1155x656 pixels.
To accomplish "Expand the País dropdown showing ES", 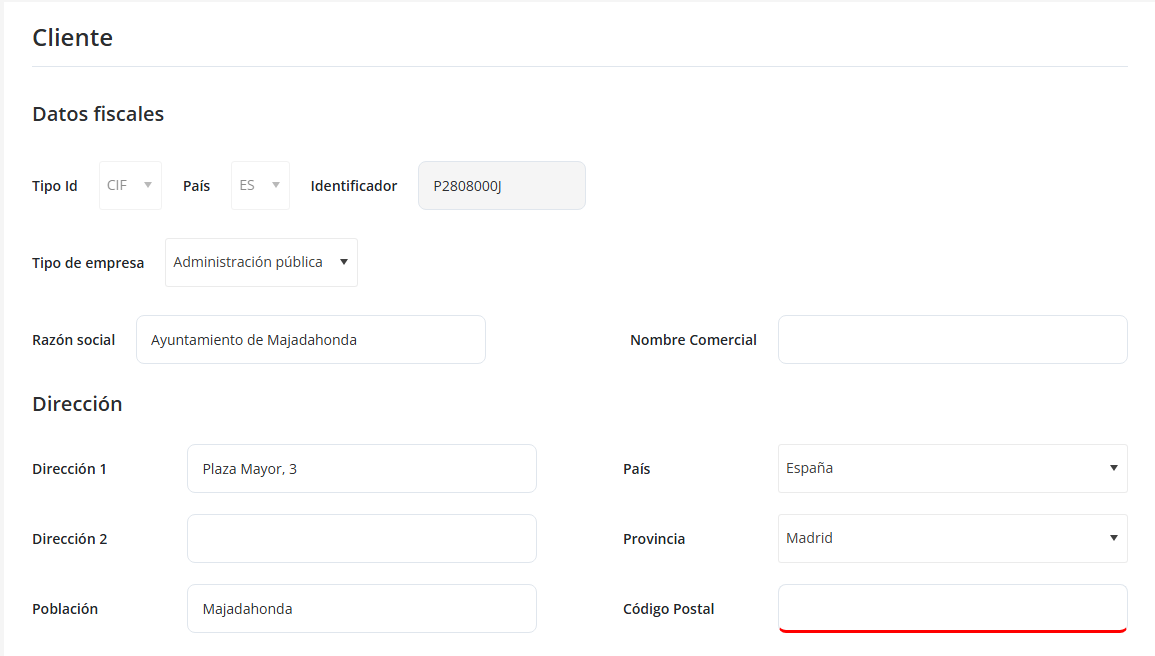I will [260, 186].
